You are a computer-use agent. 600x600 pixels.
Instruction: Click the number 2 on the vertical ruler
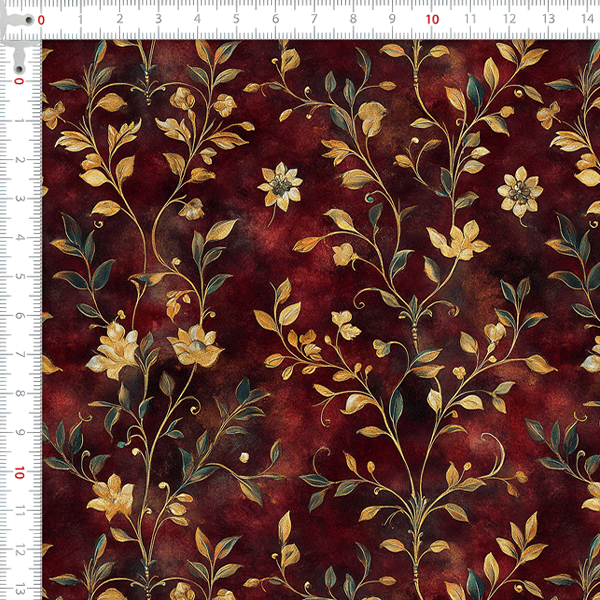pos(20,160)
